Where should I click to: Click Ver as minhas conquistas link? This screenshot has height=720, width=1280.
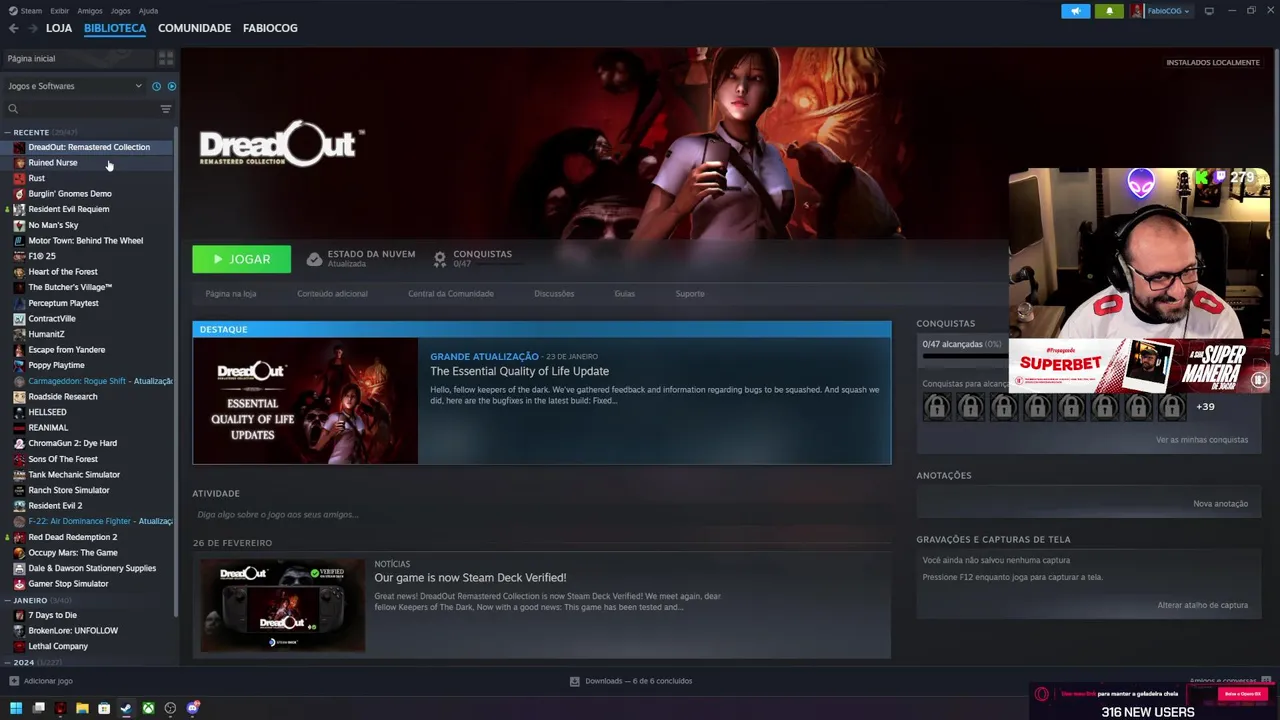pyautogui.click(x=1202, y=440)
